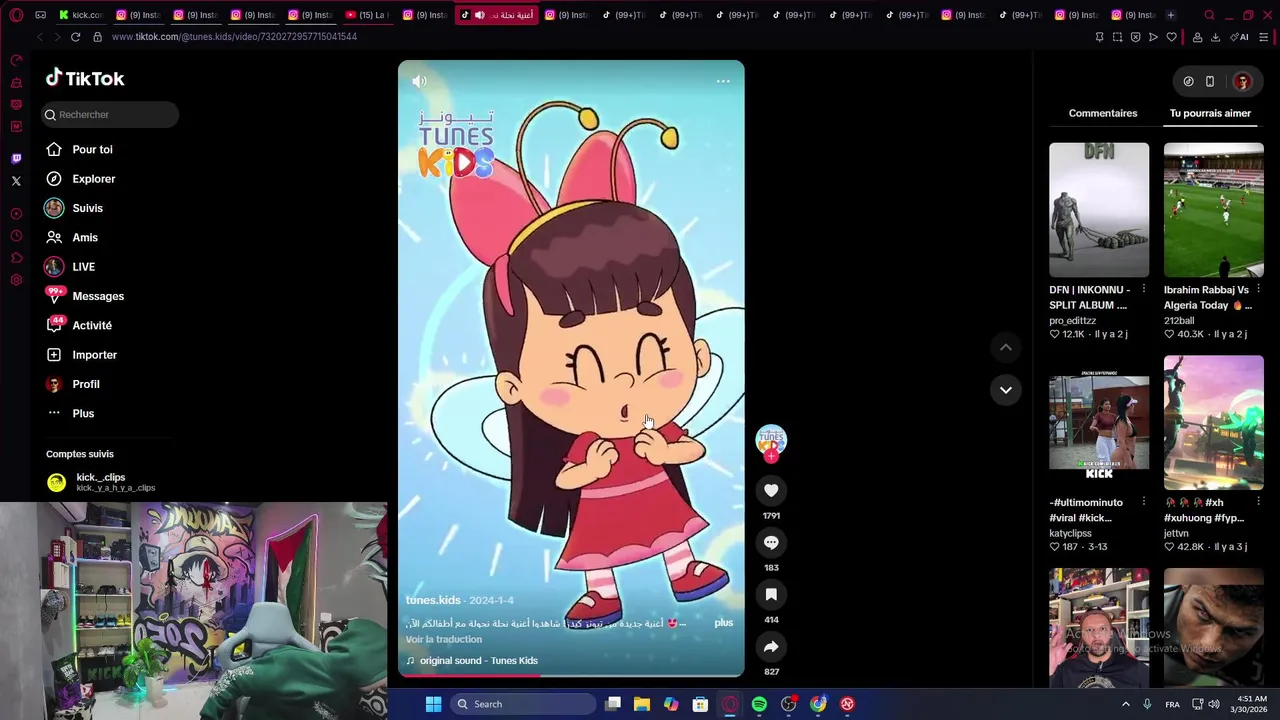Image resolution: width=1280 pixels, height=720 pixels.
Task: Open jettvn profile link
Action: pos(1176,534)
